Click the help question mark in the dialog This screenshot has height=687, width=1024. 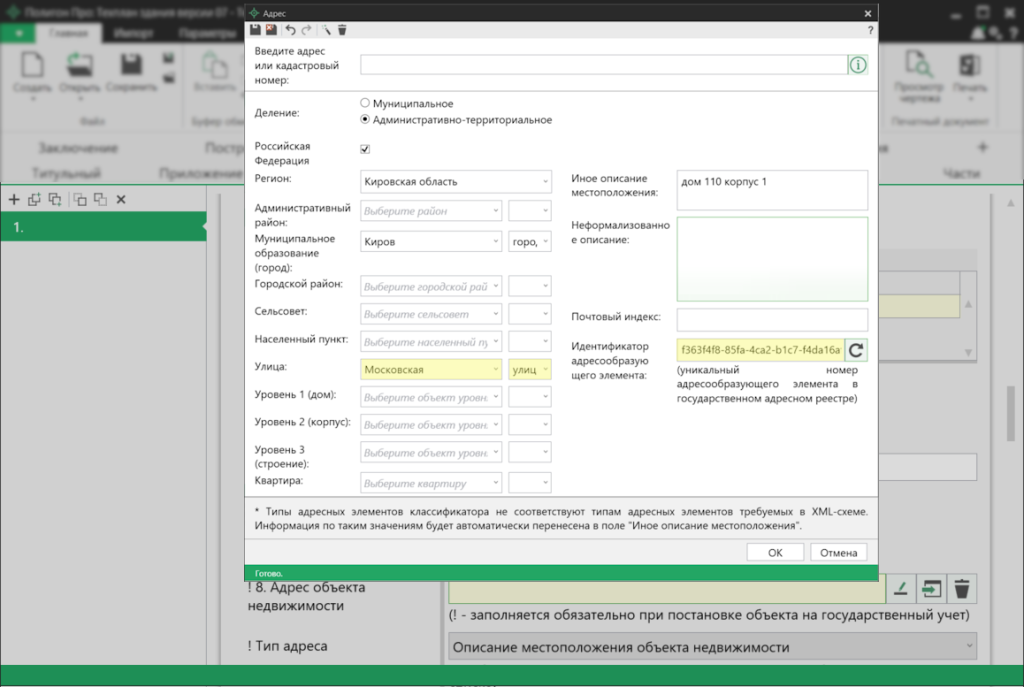tap(870, 31)
